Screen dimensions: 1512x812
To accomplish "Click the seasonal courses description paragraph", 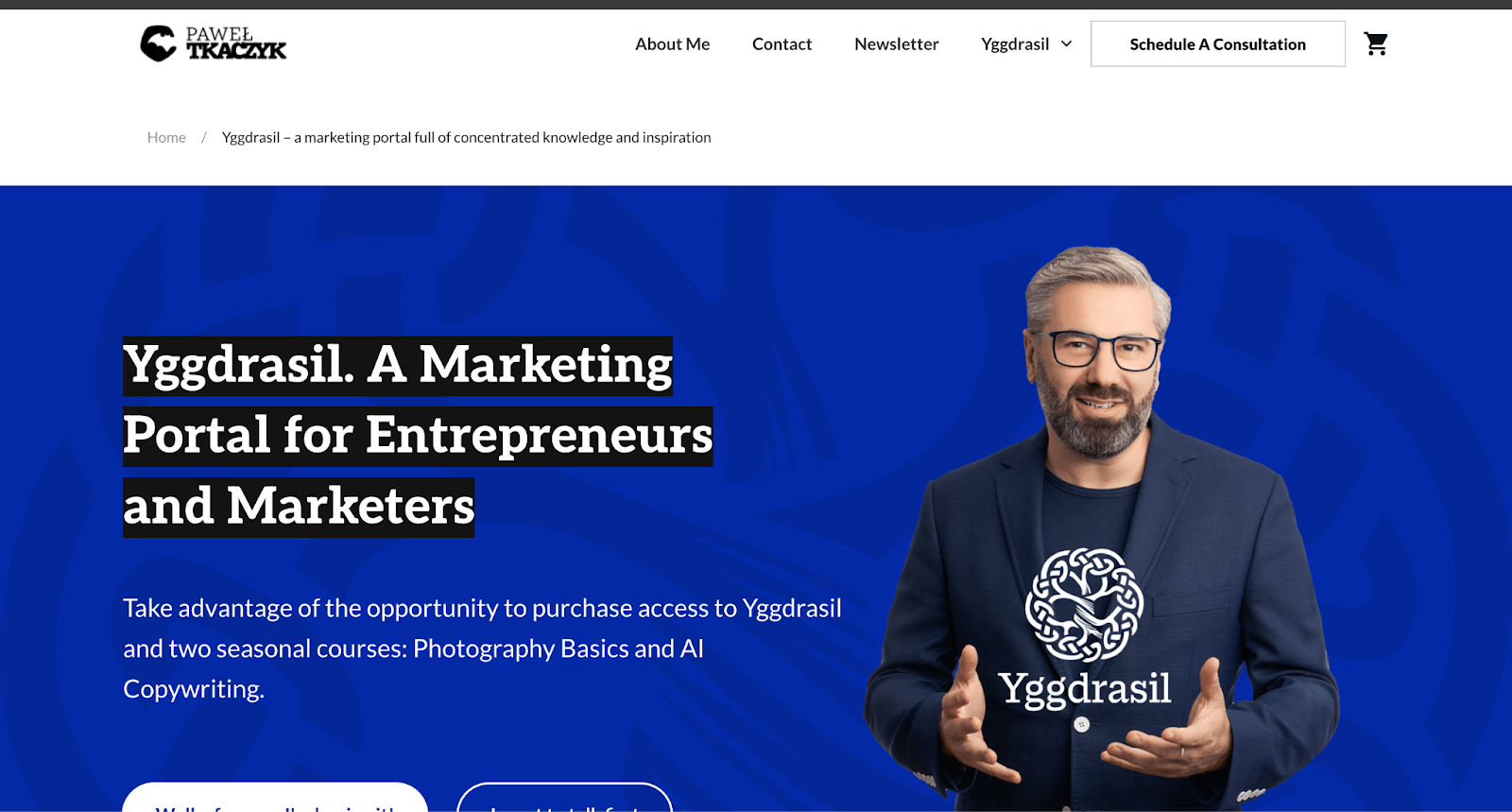I will click(482, 648).
